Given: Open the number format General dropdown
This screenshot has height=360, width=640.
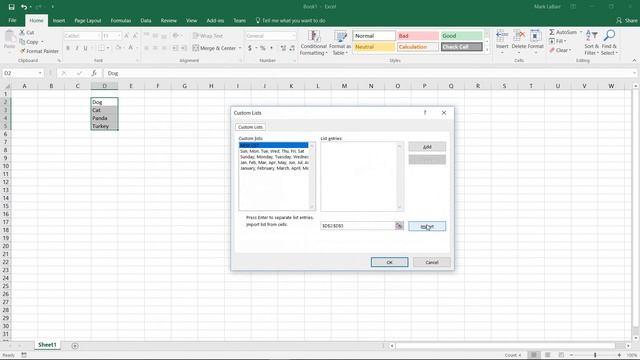Looking at the screenshot, I should pyautogui.click(x=293, y=36).
